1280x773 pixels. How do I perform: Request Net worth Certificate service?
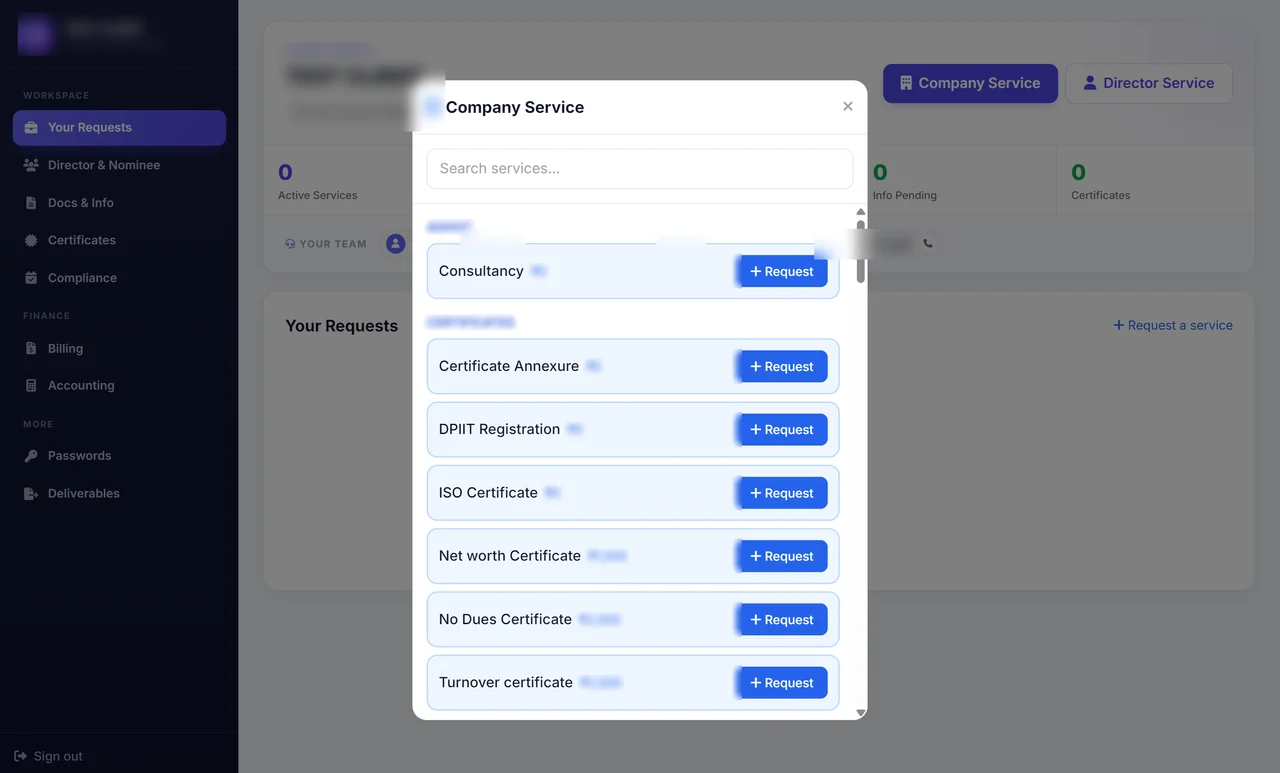click(782, 556)
